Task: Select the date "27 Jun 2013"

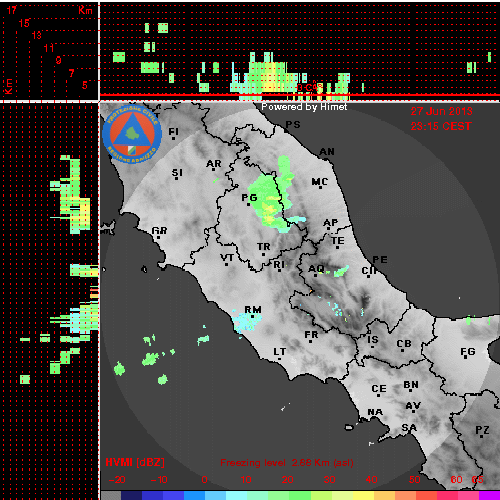Action: (441, 111)
